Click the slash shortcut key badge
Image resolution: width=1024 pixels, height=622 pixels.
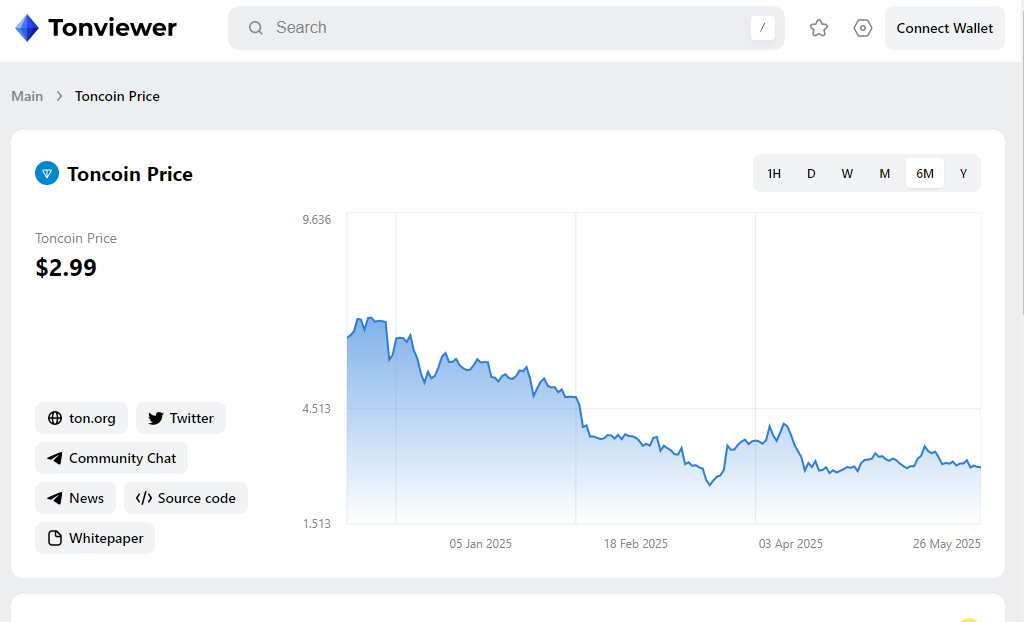[x=762, y=27]
